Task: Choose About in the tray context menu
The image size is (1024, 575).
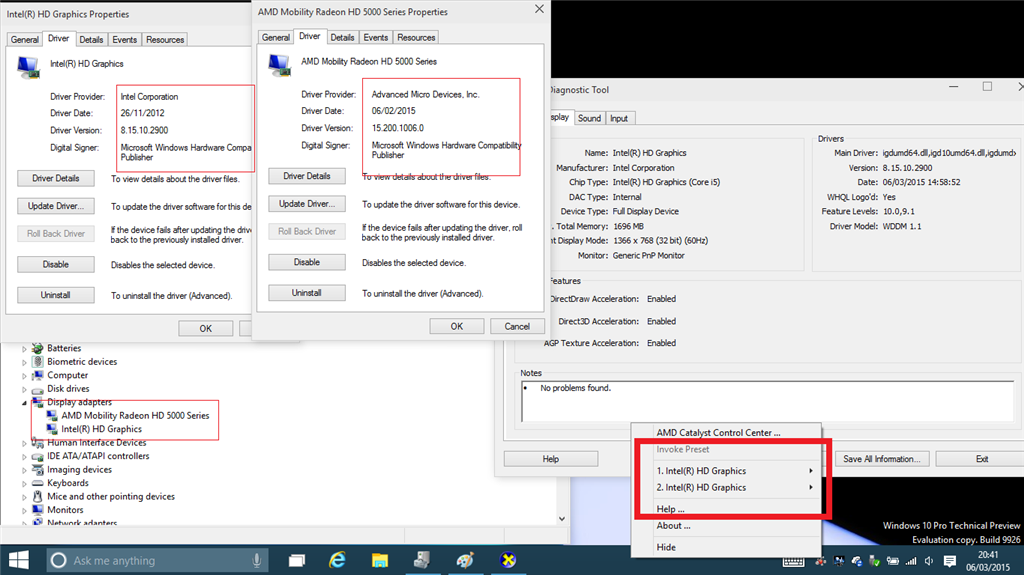Action: tap(673, 525)
